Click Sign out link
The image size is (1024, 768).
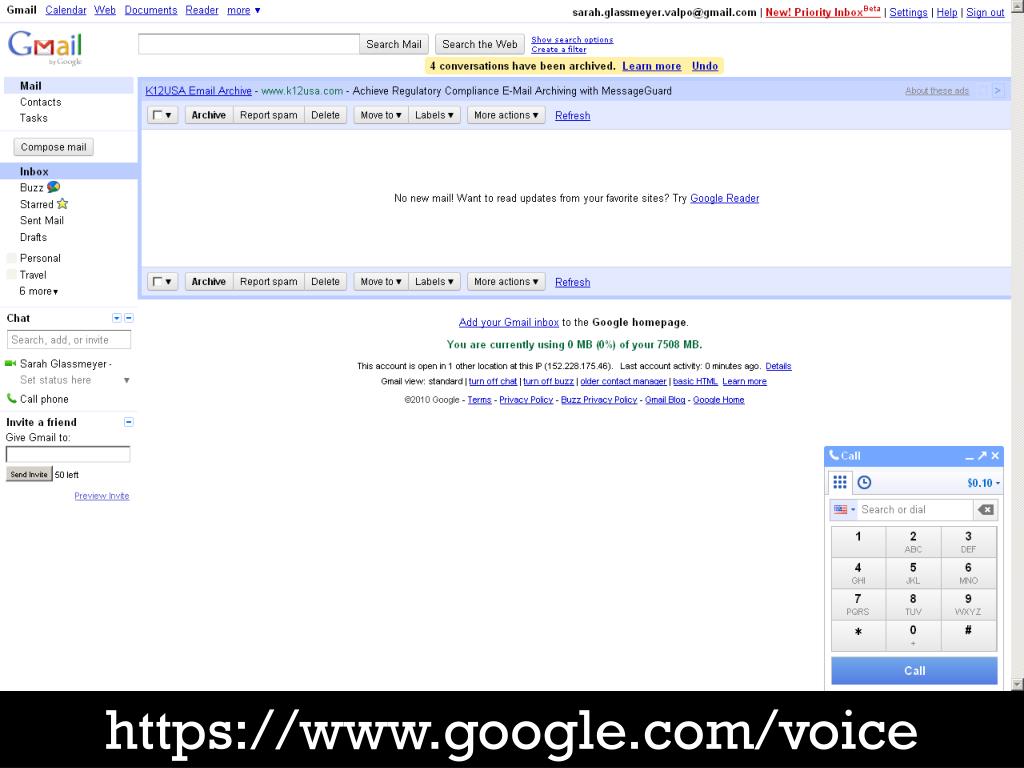click(985, 12)
